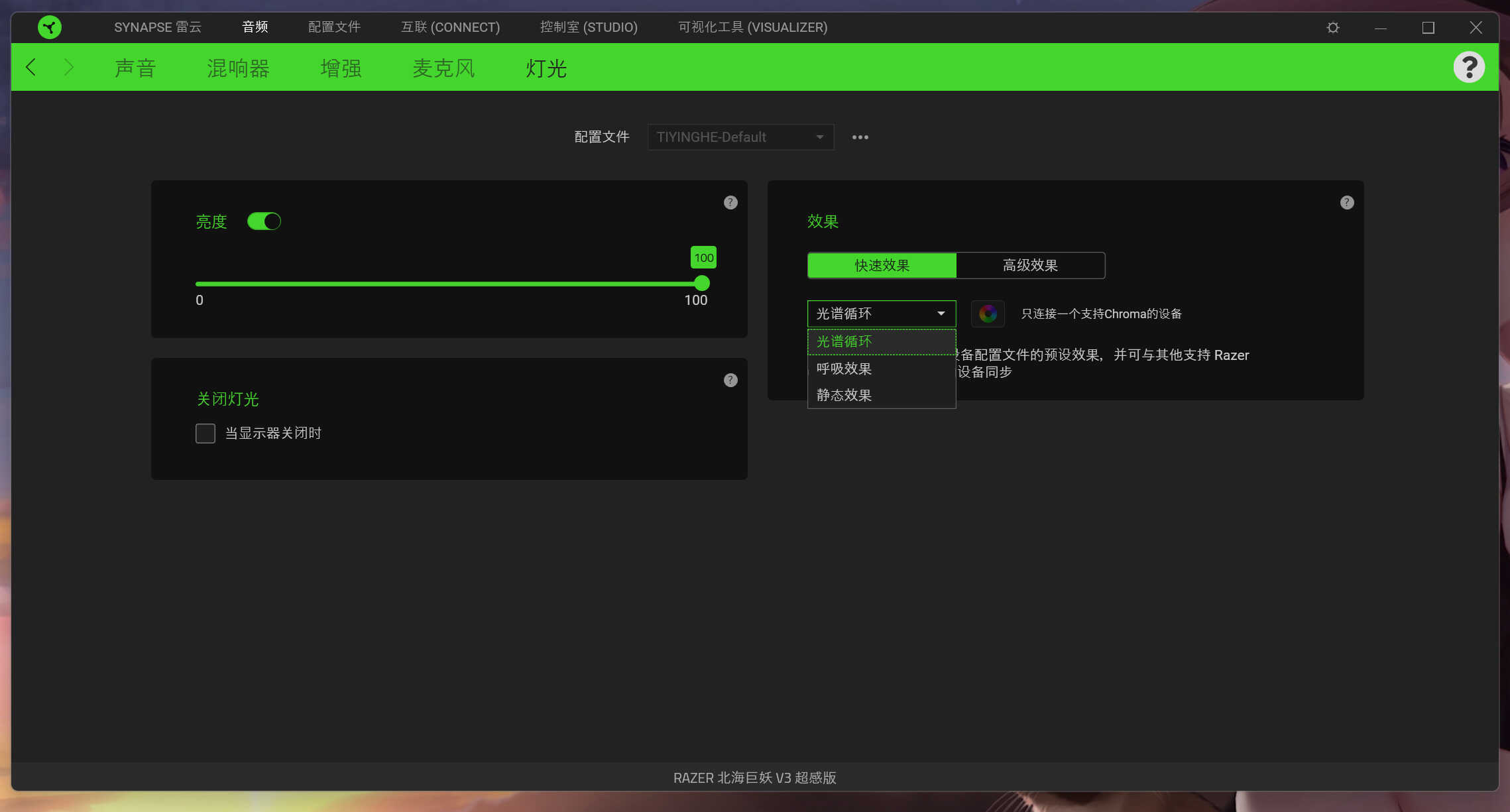Switch to 高级效果 tab
The width and height of the screenshot is (1510, 812).
click(1029, 265)
